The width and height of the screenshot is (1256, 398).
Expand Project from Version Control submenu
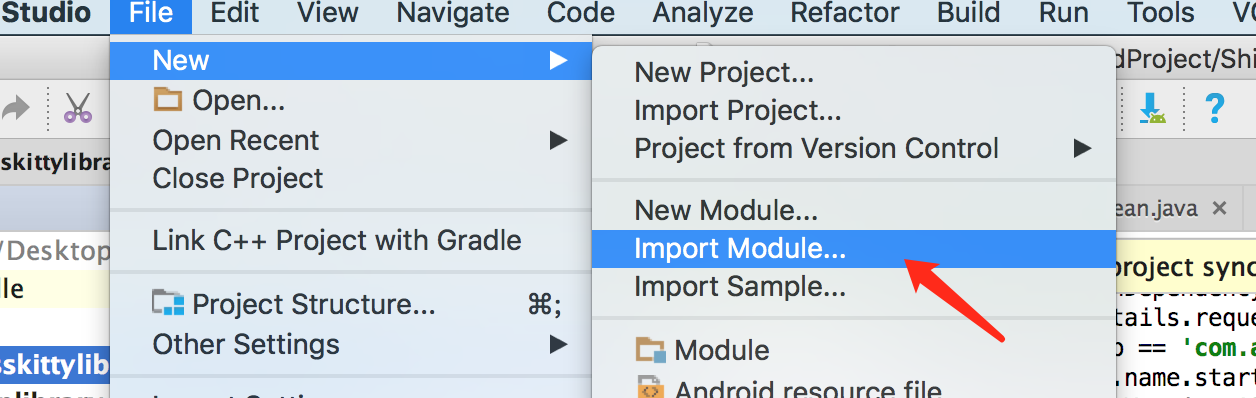click(x=1082, y=149)
